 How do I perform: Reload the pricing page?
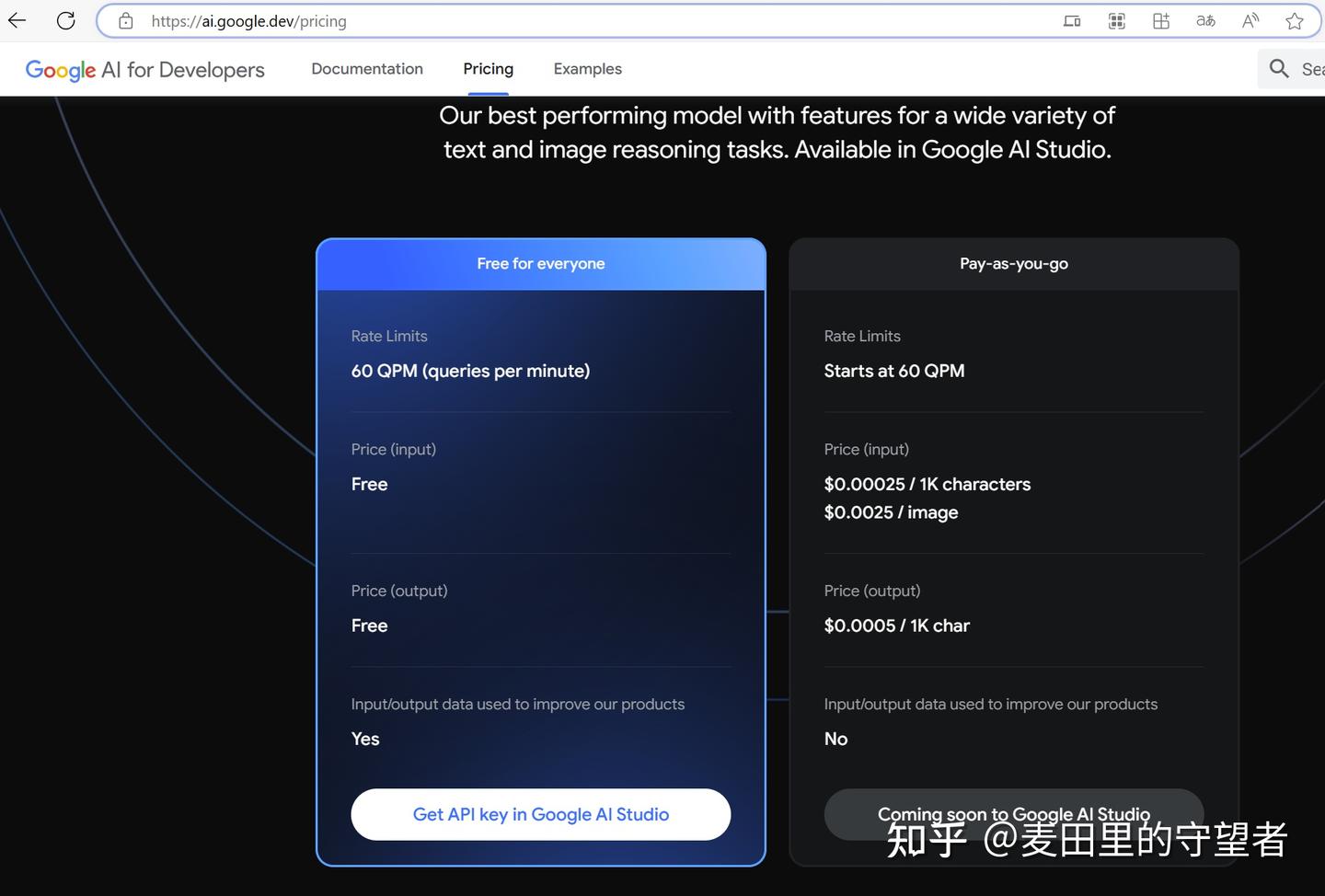(x=65, y=20)
